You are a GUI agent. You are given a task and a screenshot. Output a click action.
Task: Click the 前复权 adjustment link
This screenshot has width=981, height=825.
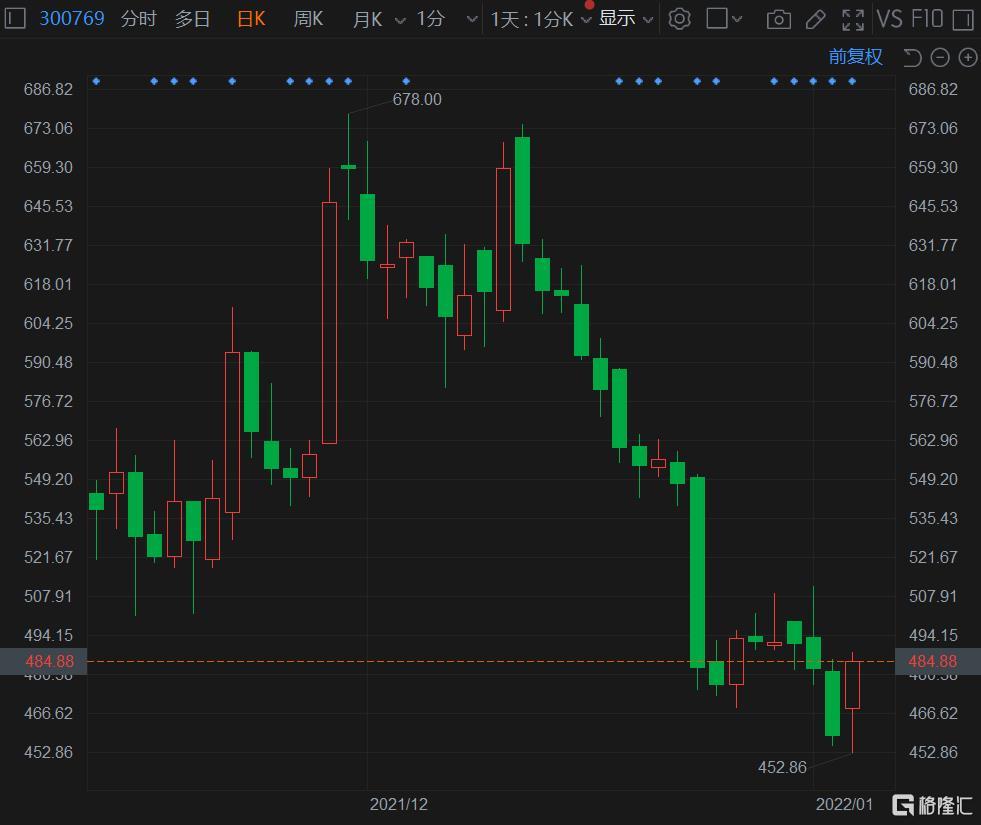pyautogui.click(x=855, y=57)
